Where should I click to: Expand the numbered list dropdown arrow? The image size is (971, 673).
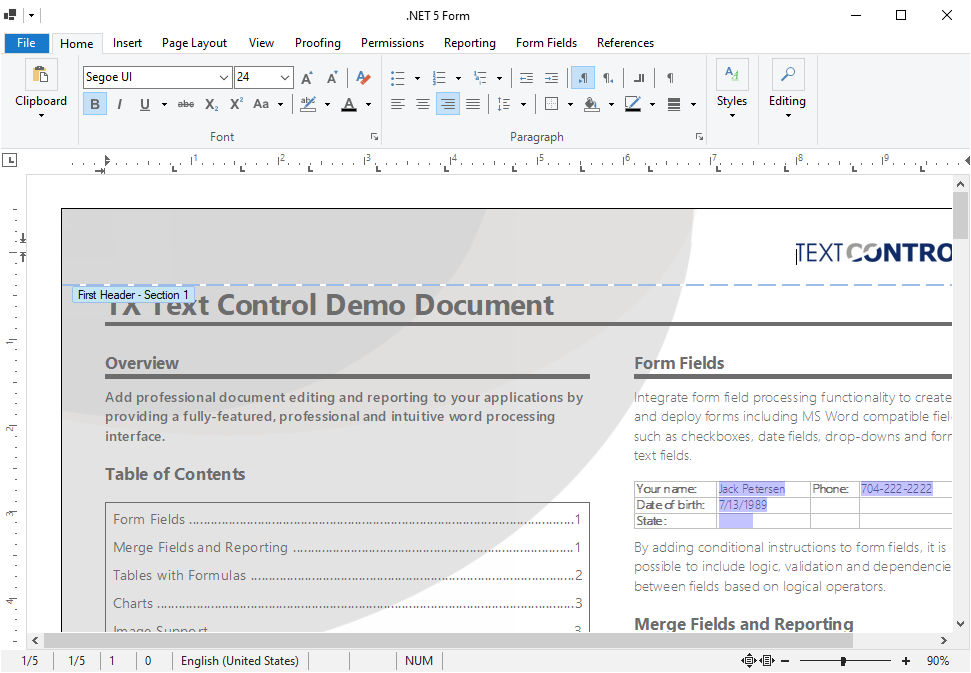pos(458,78)
